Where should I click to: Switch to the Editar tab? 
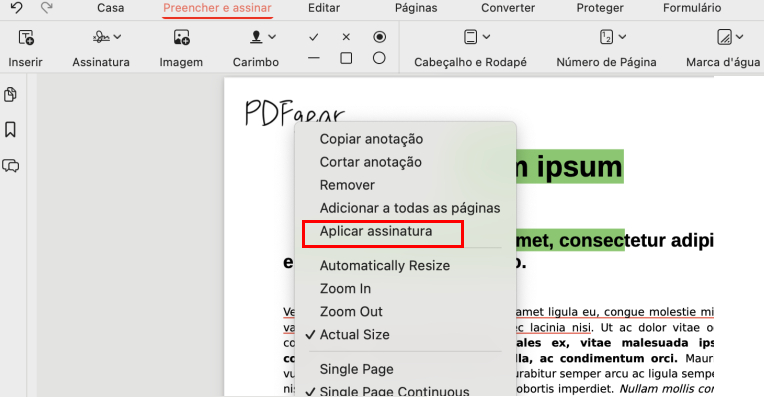pos(324,8)
